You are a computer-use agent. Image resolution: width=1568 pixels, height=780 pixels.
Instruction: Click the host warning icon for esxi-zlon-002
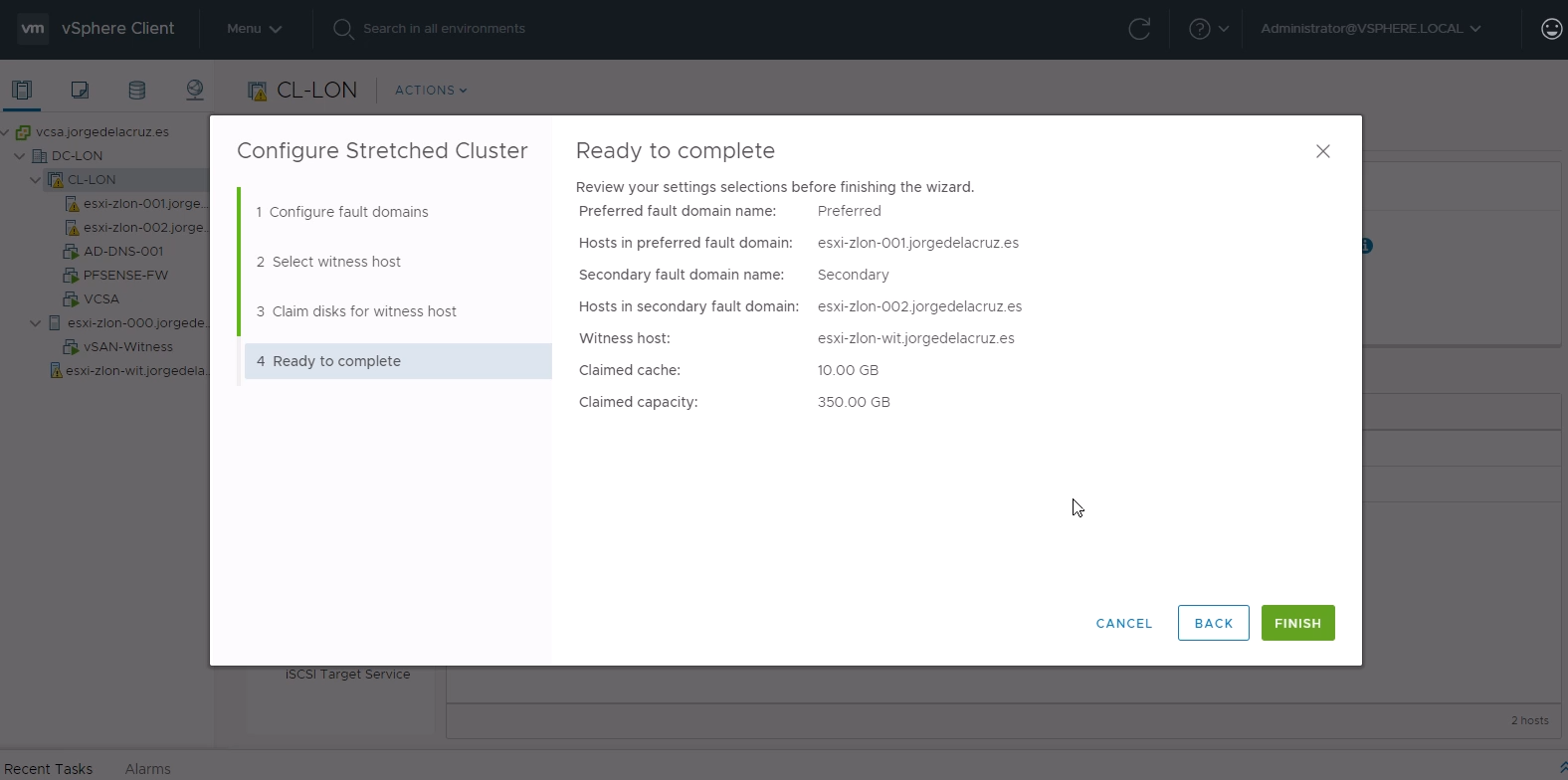coord(72,227)
